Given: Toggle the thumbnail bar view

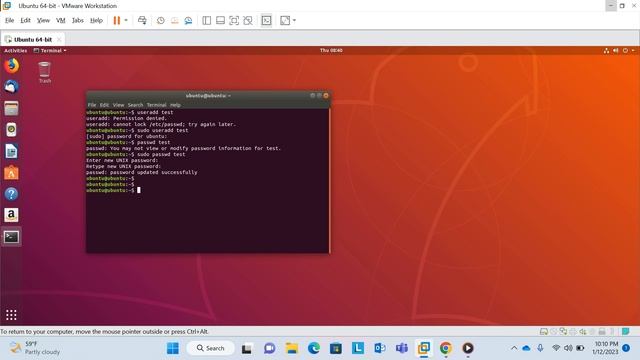Looking at the screenshot, I should click(220, 20).
